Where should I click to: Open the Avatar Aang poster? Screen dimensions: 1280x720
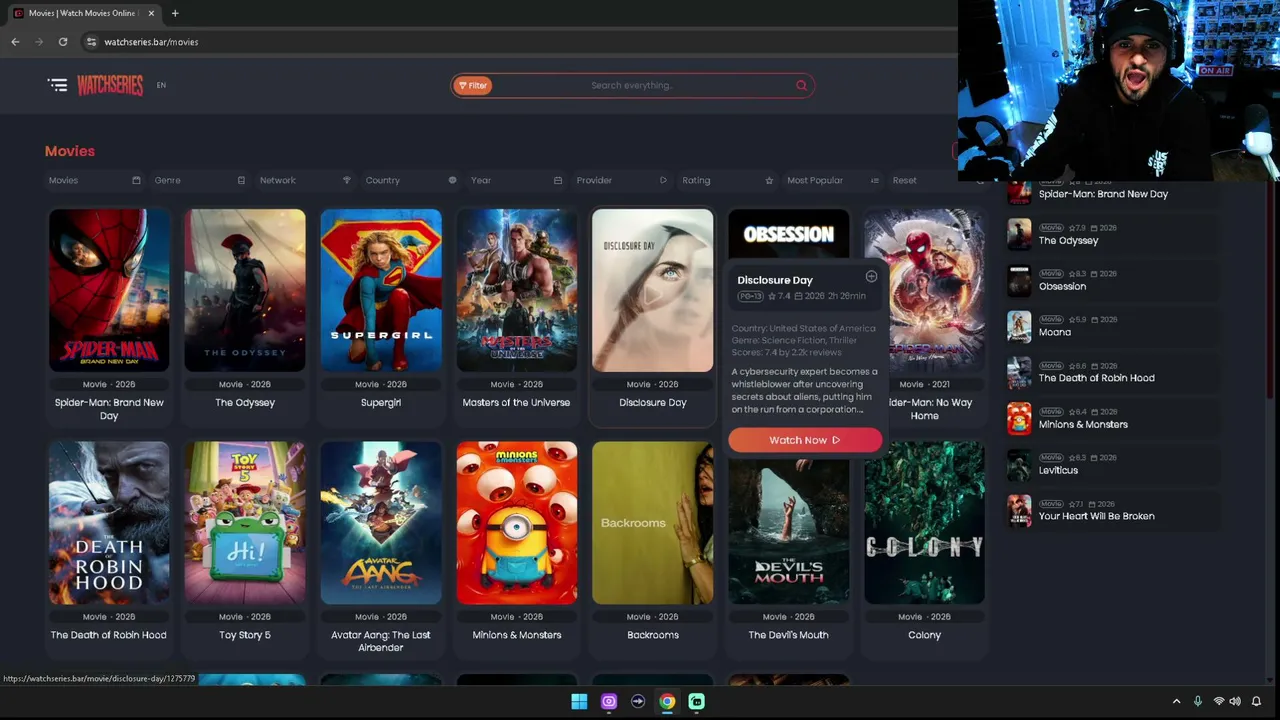(381, 523)
